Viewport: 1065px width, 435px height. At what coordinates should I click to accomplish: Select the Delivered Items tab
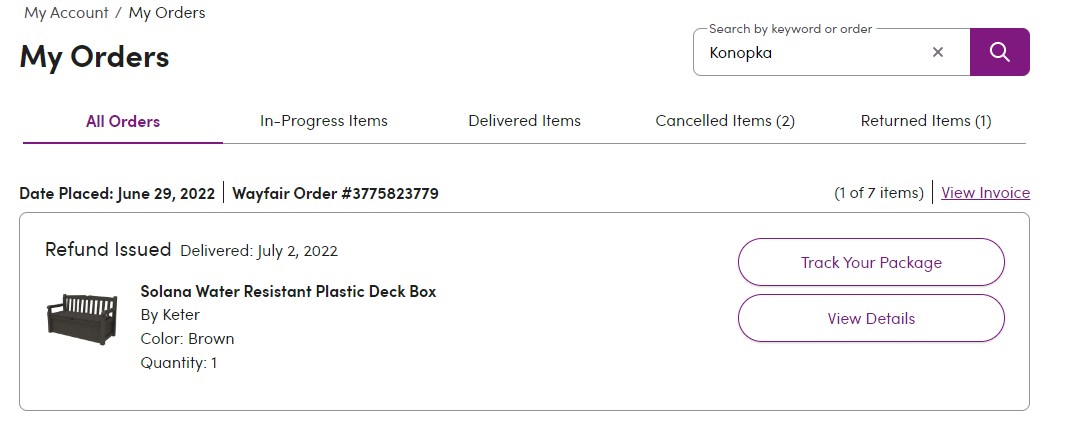(524, 121)
